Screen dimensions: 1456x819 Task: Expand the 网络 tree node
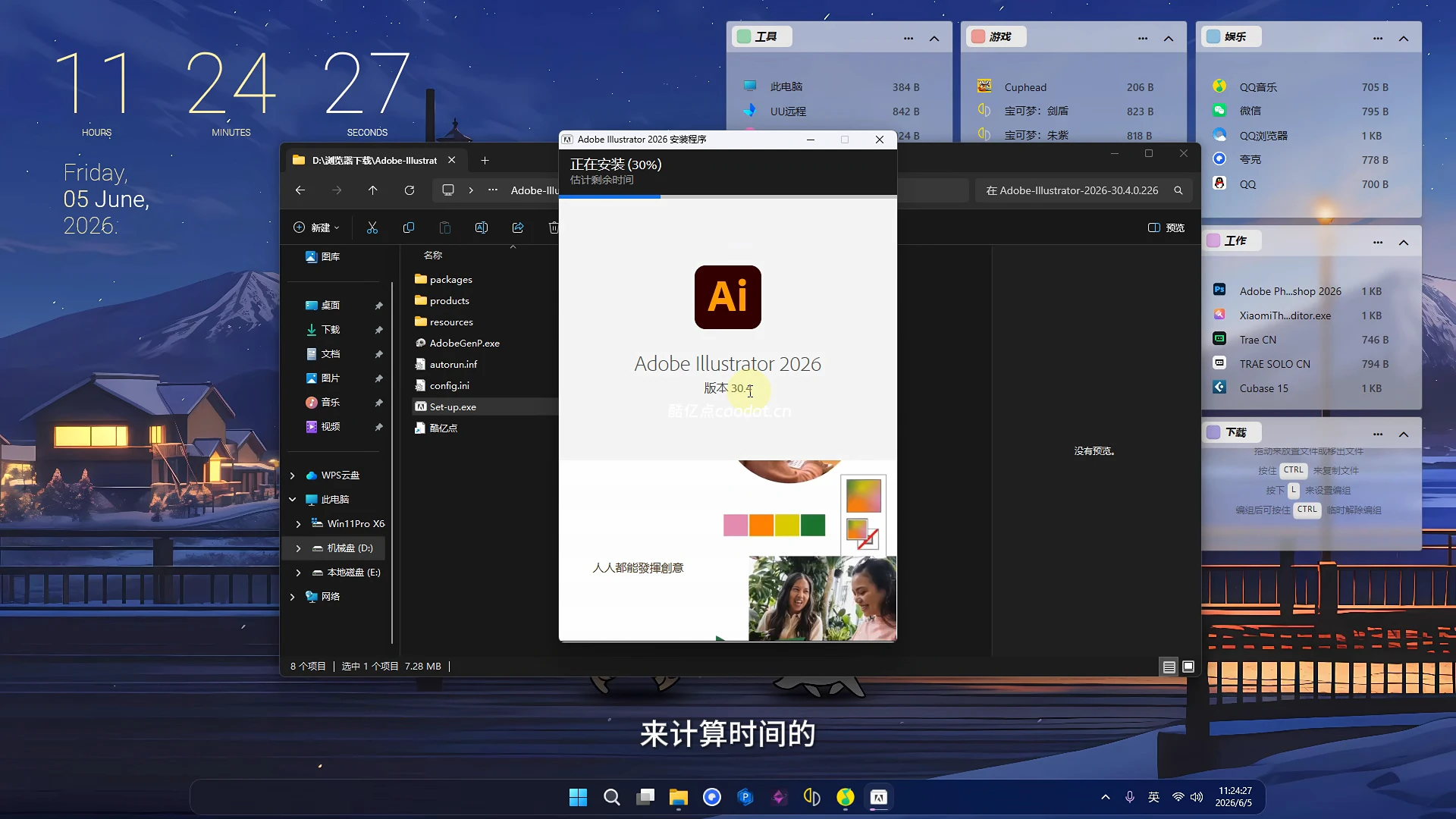tap(293, 597)
